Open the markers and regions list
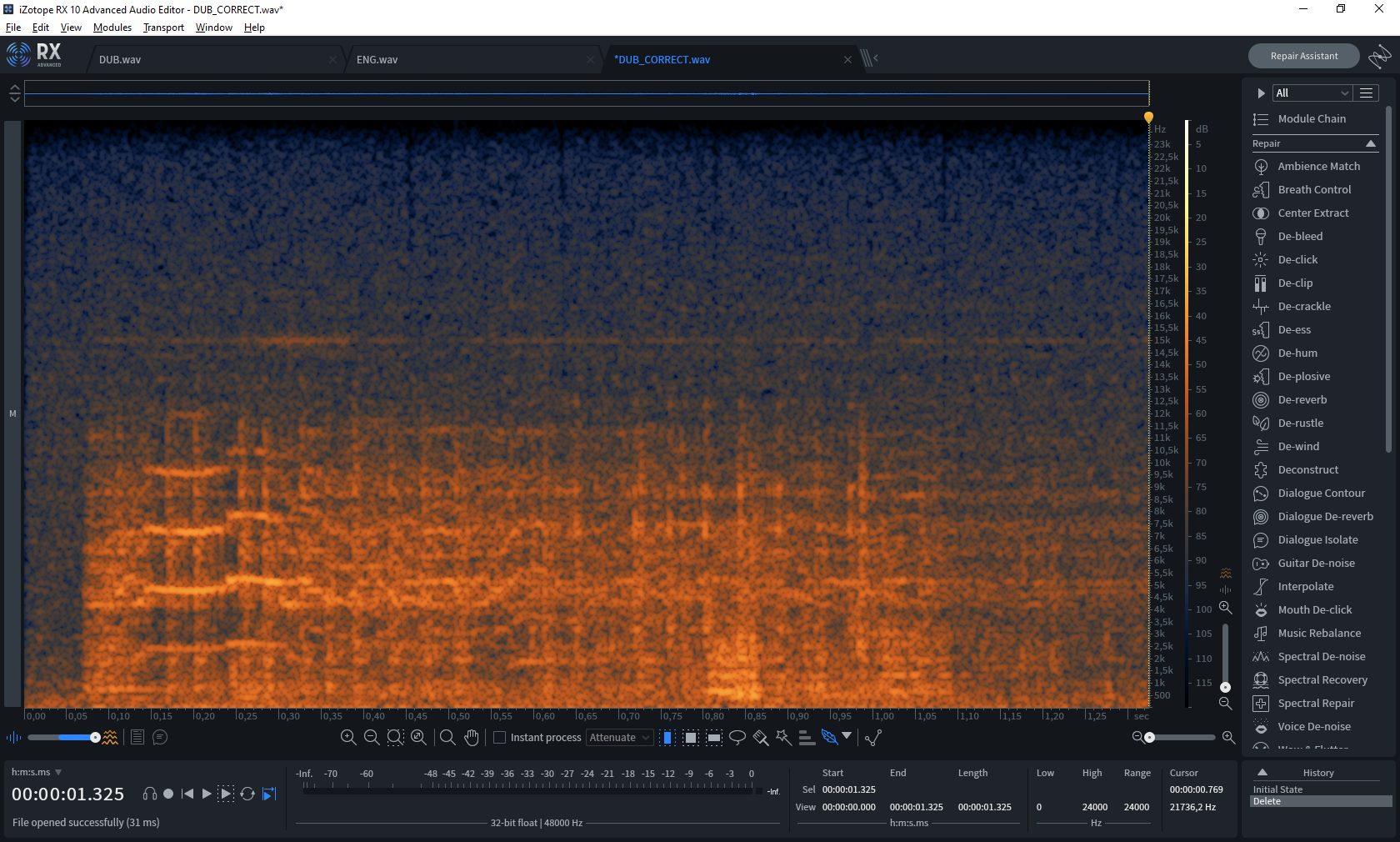Image resolution: width=1400 pixels, height=842 pixels. [x=137, y=737]
